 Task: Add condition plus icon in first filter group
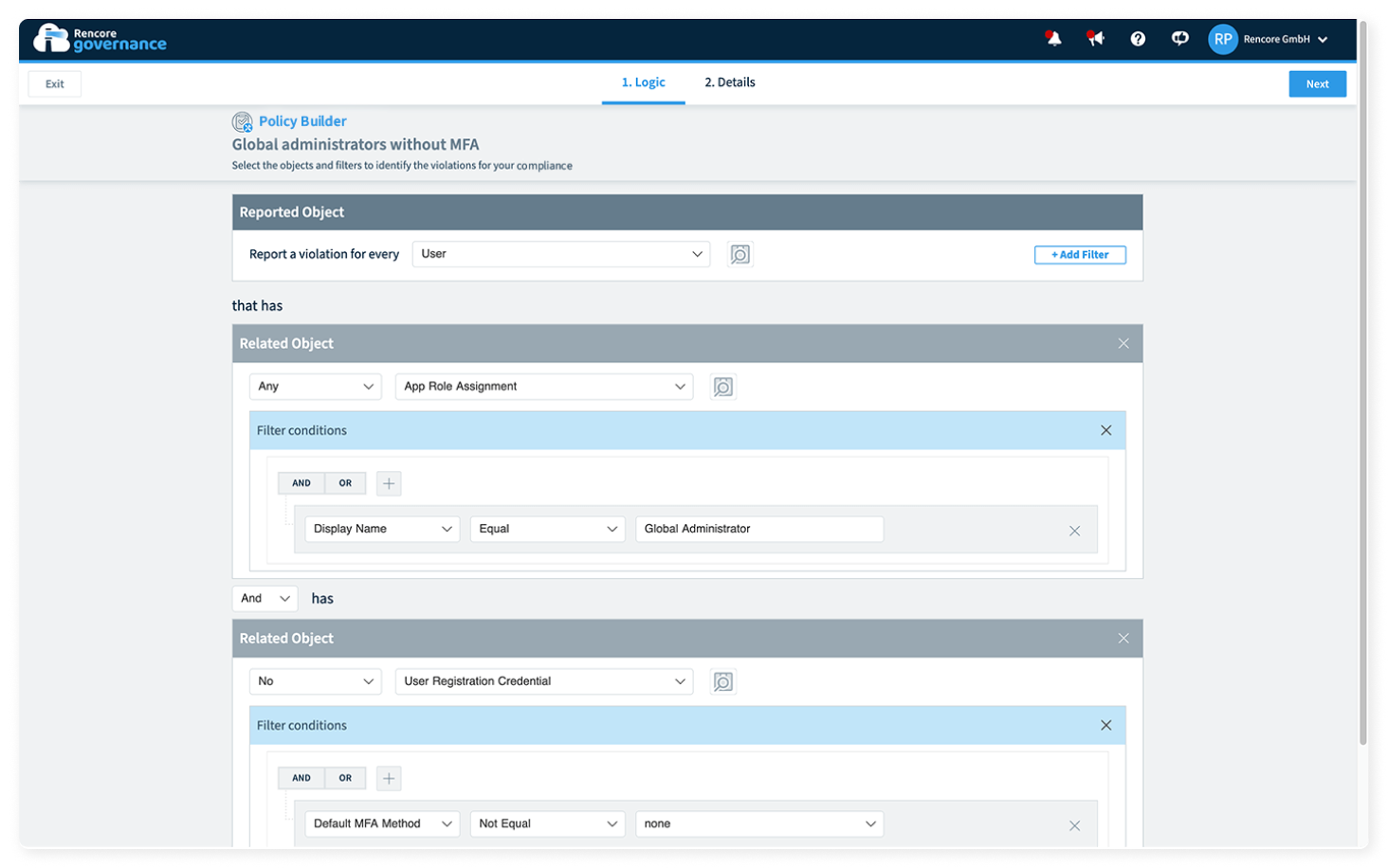pyautogui.click(x=389, y=483)
